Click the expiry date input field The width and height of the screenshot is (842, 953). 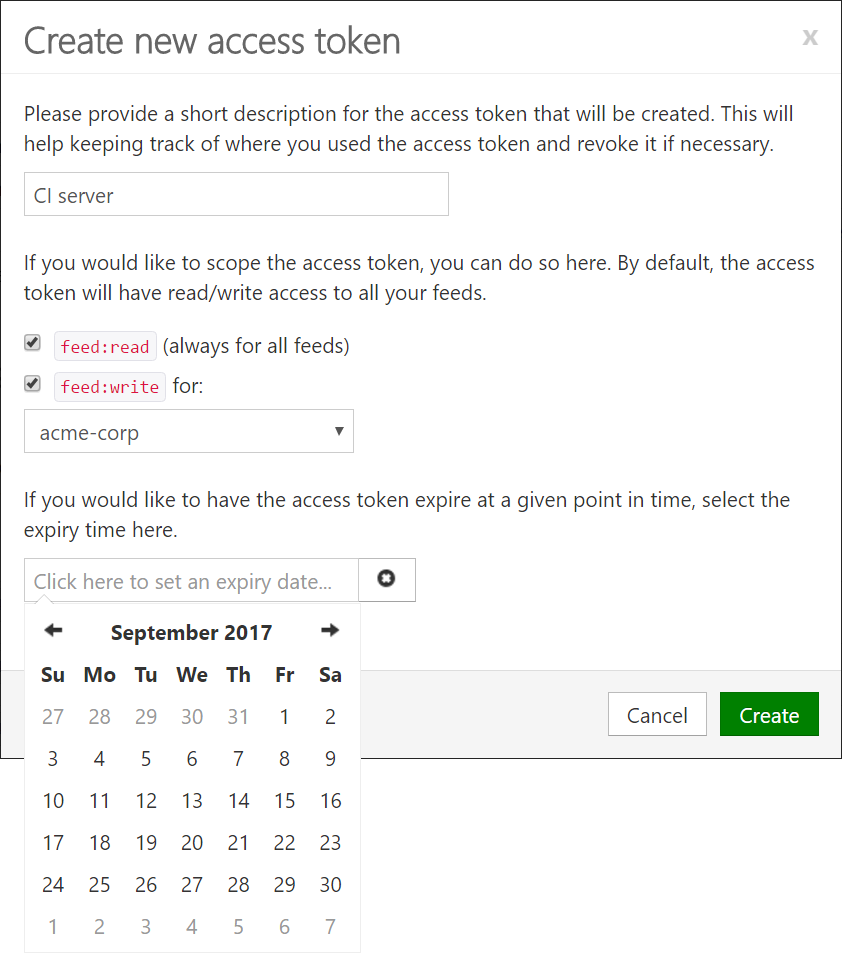(x=190, y=579)
